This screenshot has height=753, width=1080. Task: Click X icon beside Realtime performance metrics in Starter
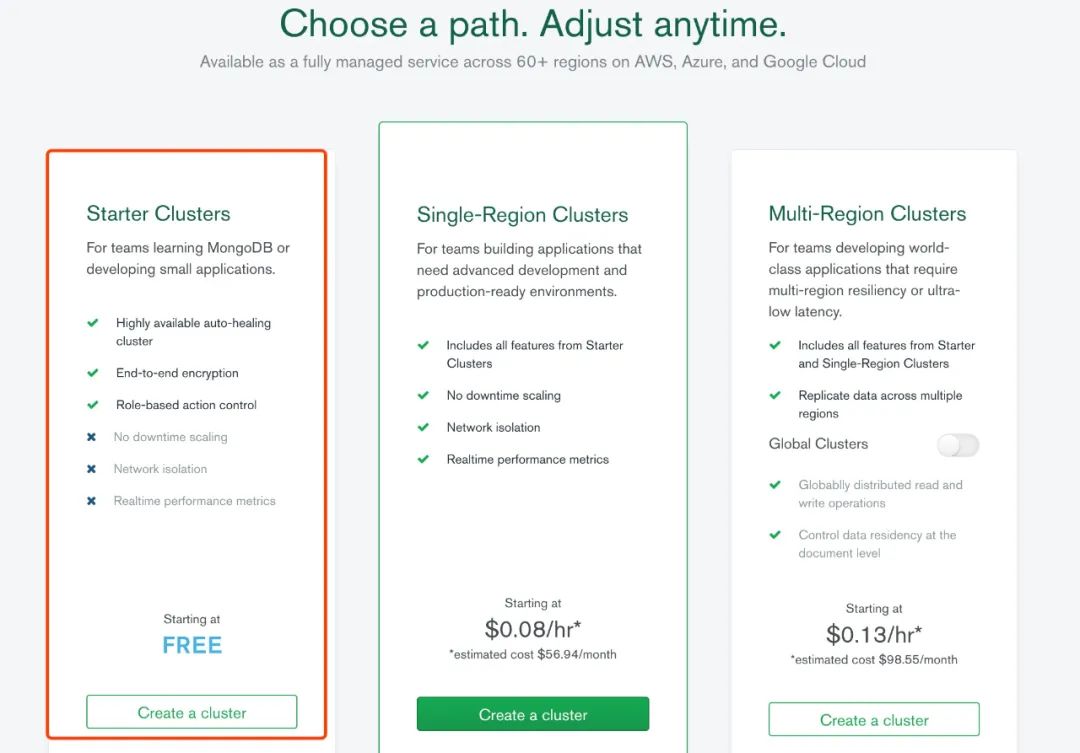click(x=91, y=501)
